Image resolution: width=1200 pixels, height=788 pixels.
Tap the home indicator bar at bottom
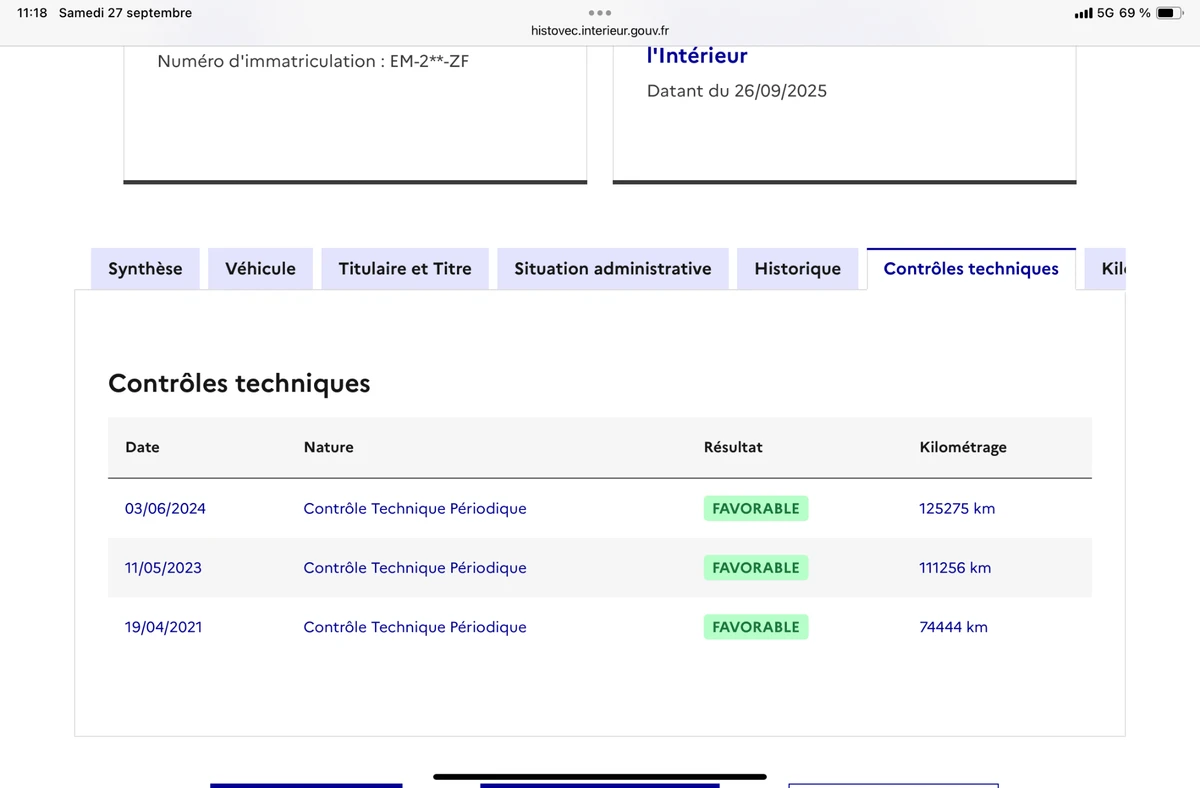click(600, 776)
